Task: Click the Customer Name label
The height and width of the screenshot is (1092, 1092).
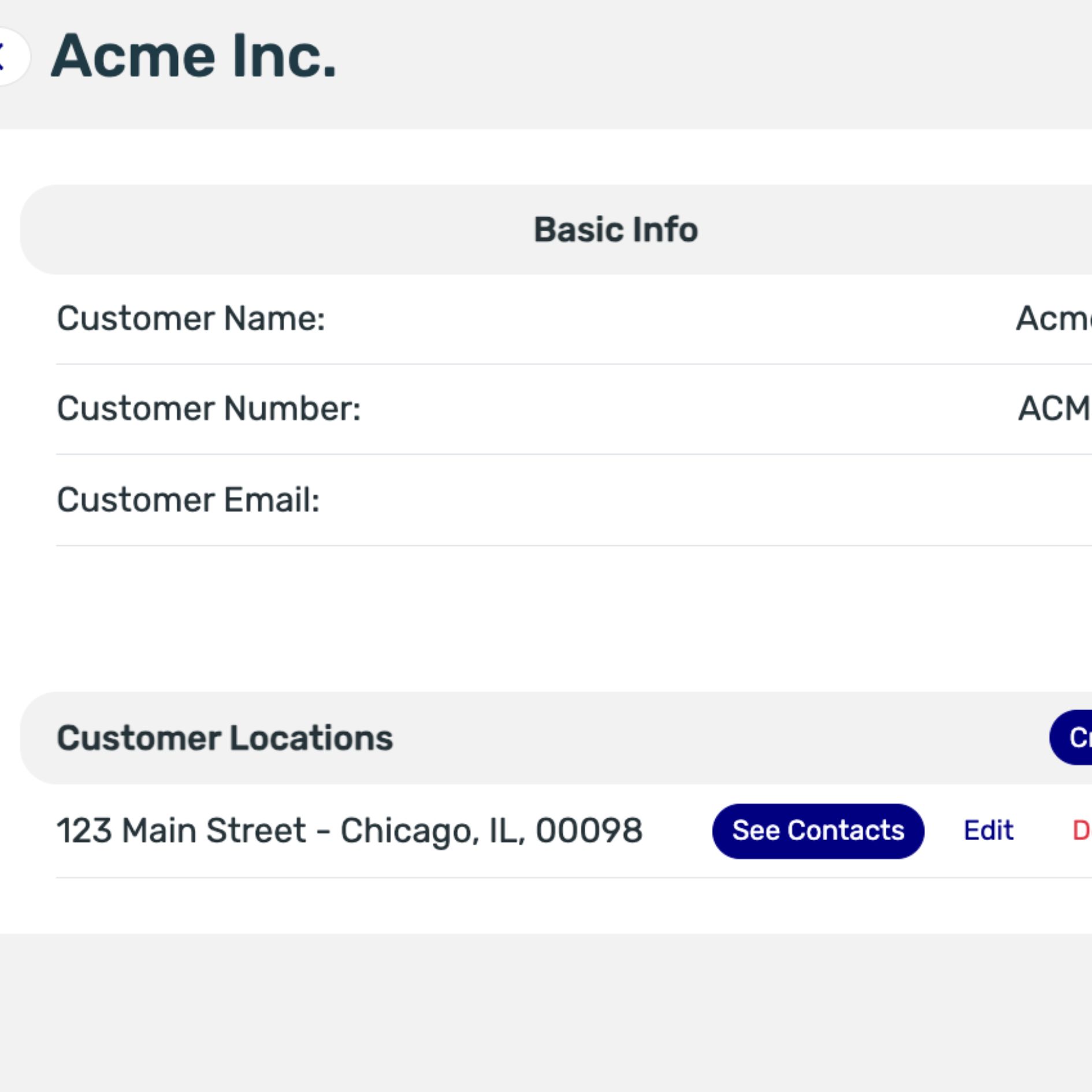Action: pos(191,318)
